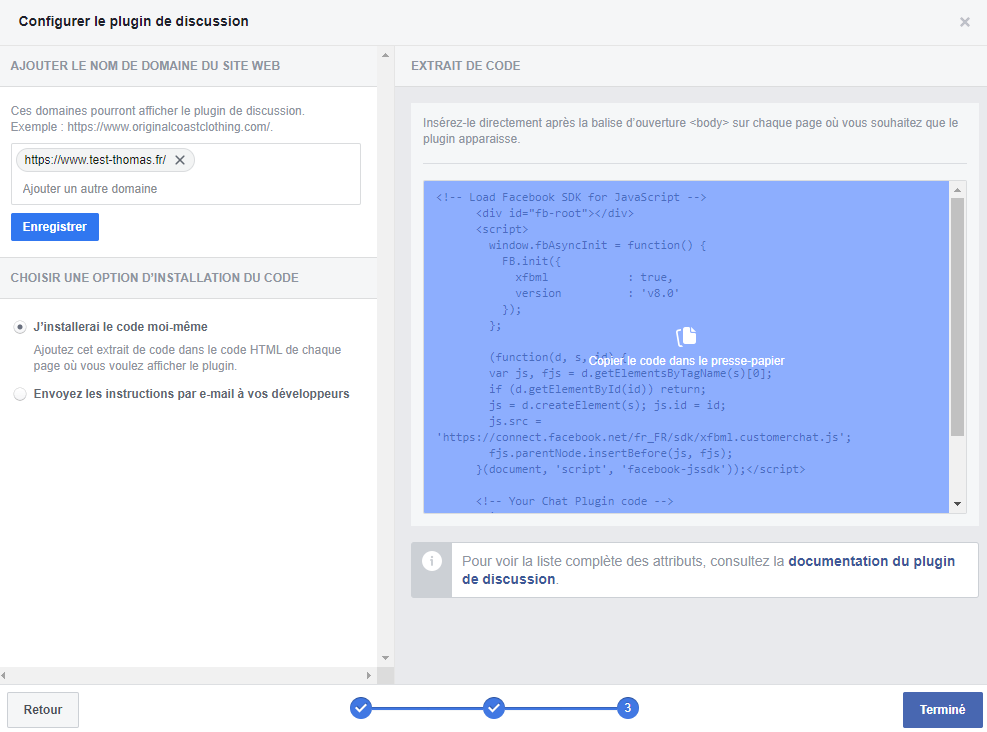Focus the 'Ajouter un autre domaine' field
This screenshot has height=732, width=987.
[x=186, y=189]
